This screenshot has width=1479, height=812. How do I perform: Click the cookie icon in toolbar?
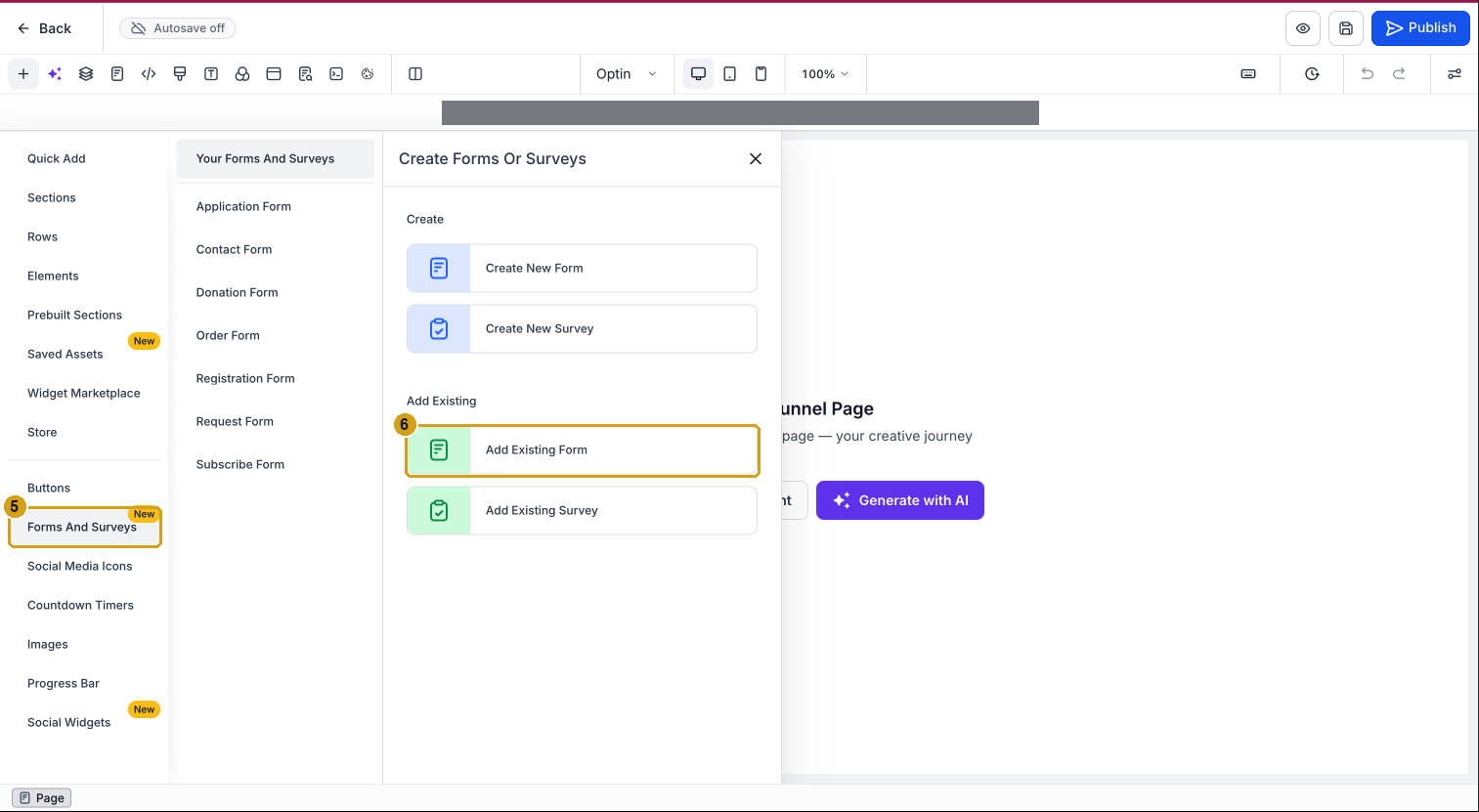368,74
